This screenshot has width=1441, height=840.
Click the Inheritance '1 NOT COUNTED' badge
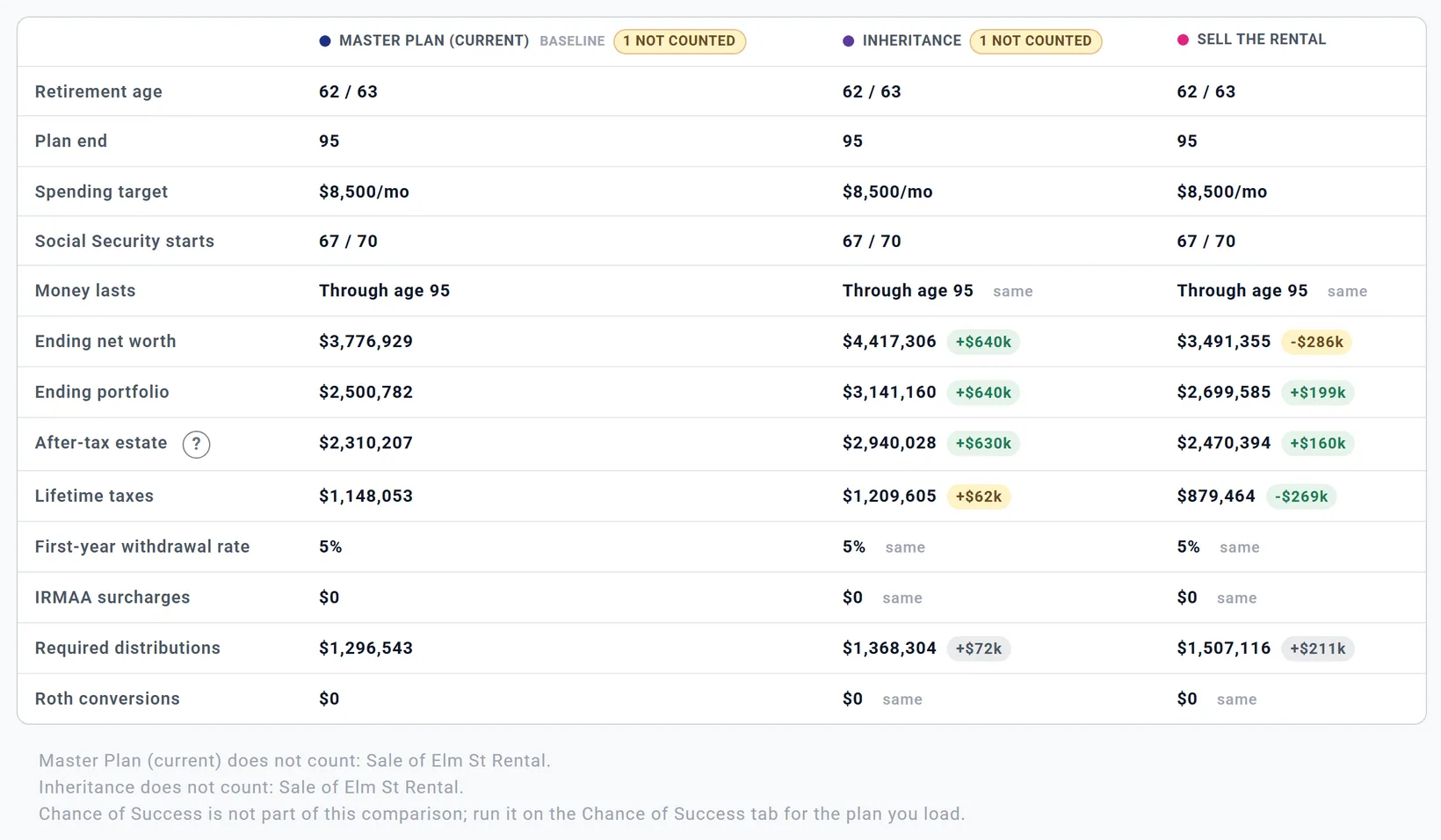tap(1035, 41)
